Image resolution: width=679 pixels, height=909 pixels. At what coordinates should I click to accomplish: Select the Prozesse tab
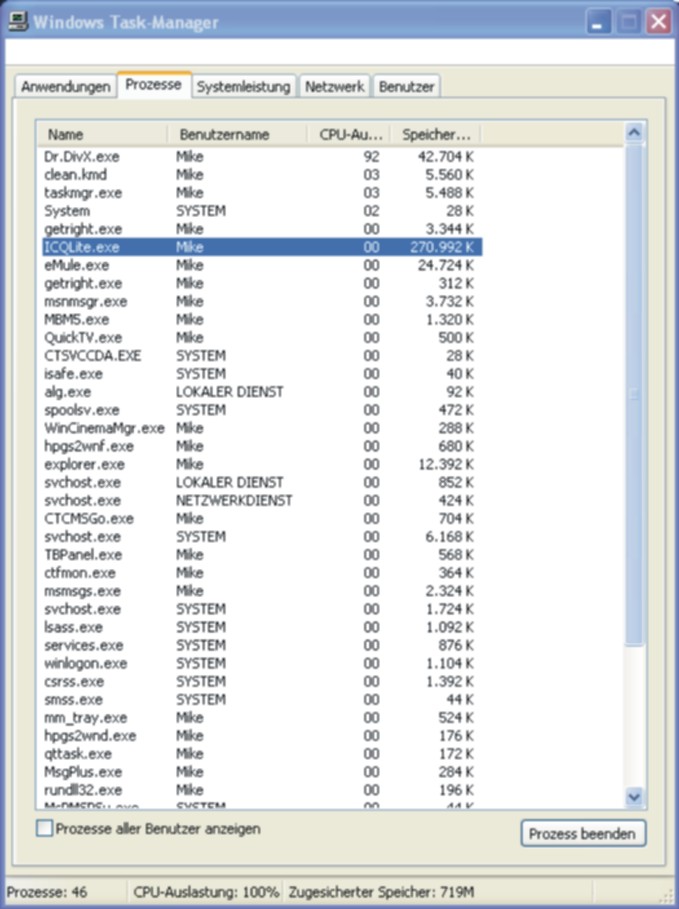click(x=154, y=85)
